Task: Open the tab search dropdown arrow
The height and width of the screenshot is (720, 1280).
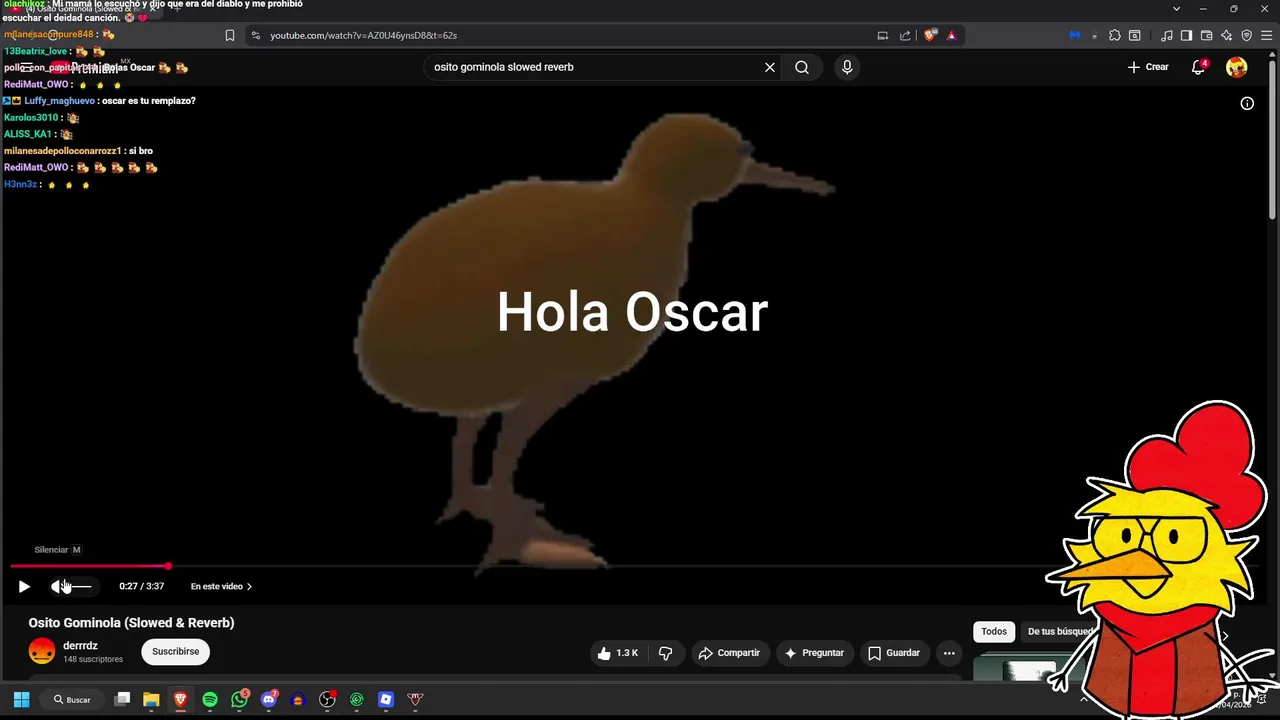Action: 1176,8
